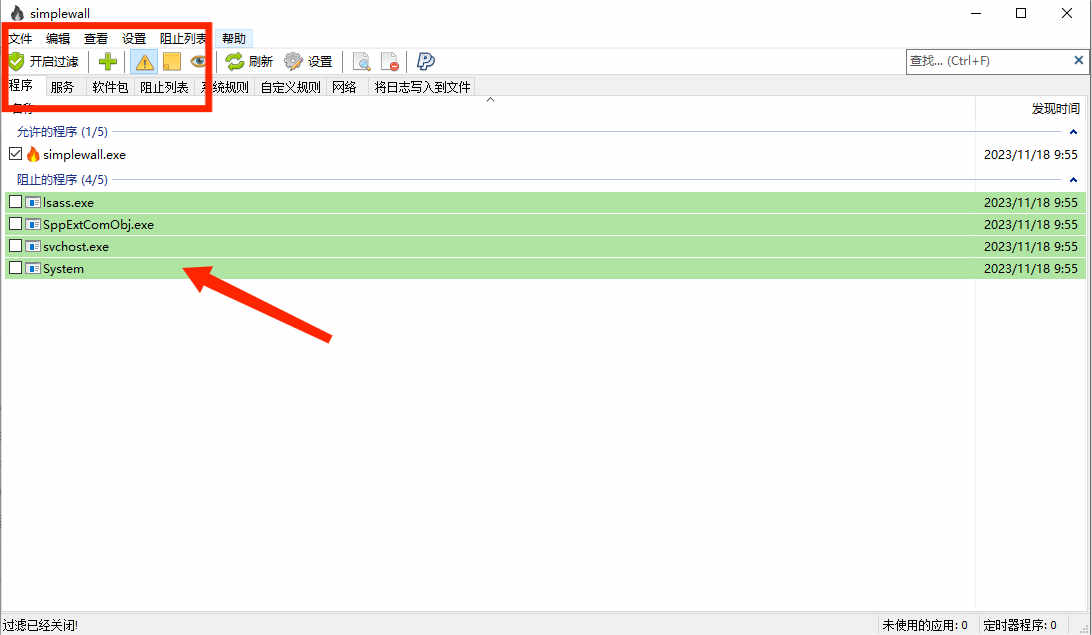Click the green plus add-rule icon
Viewport: 1092px width, 635px height.
[x=107, y=61]
